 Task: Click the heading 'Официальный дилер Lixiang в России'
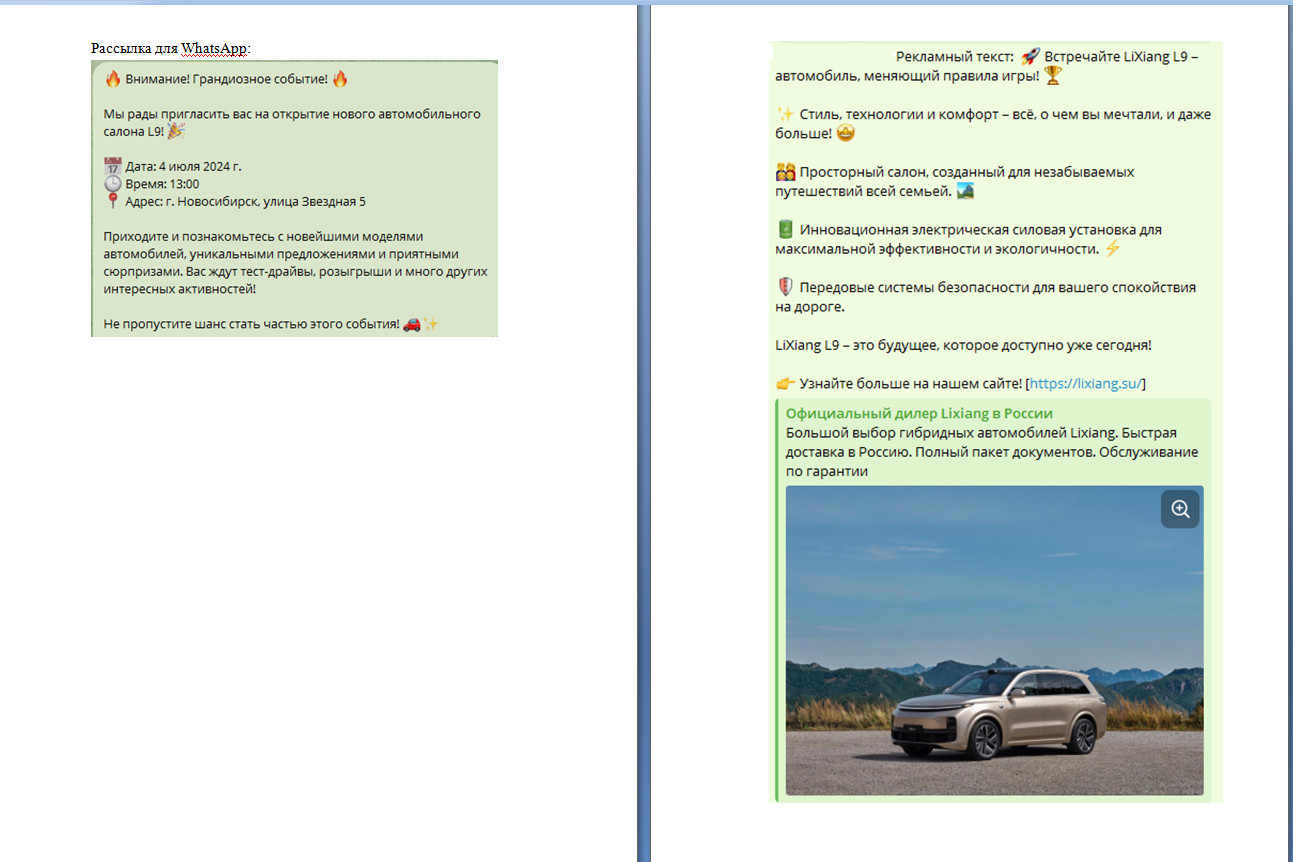[919, 413]
